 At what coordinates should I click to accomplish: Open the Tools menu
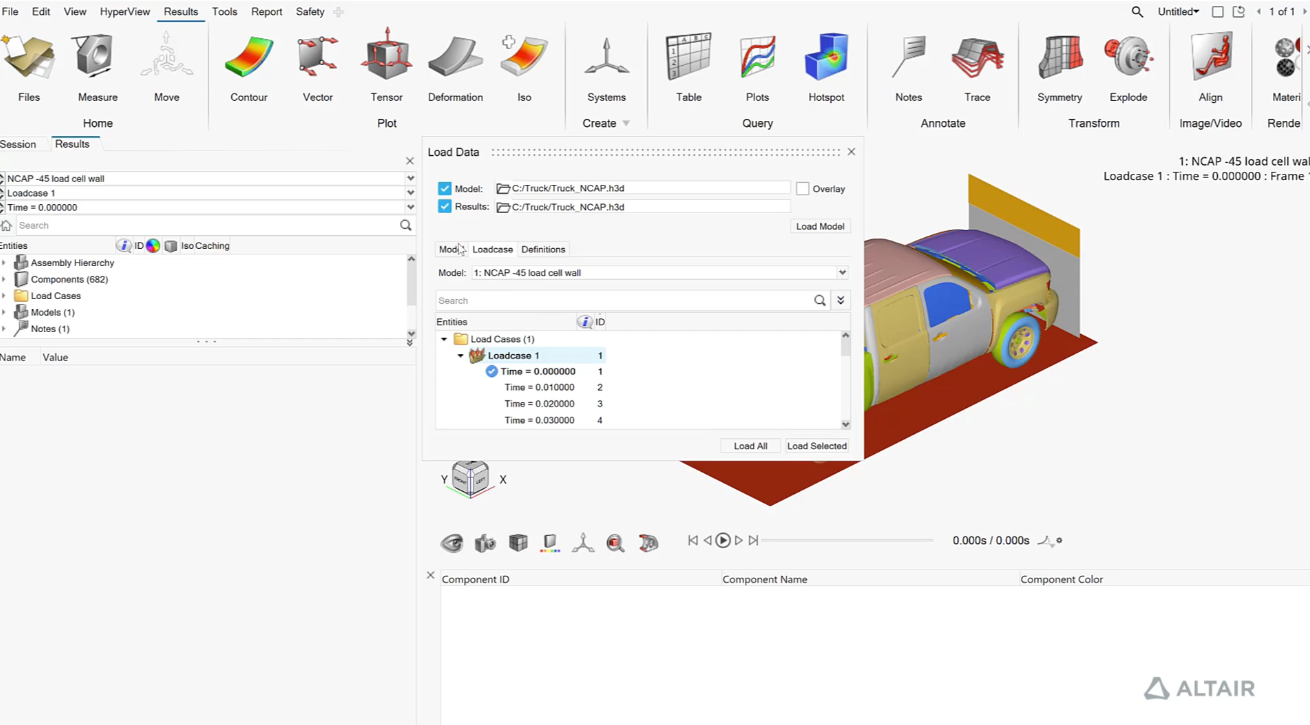coord(224,12)
